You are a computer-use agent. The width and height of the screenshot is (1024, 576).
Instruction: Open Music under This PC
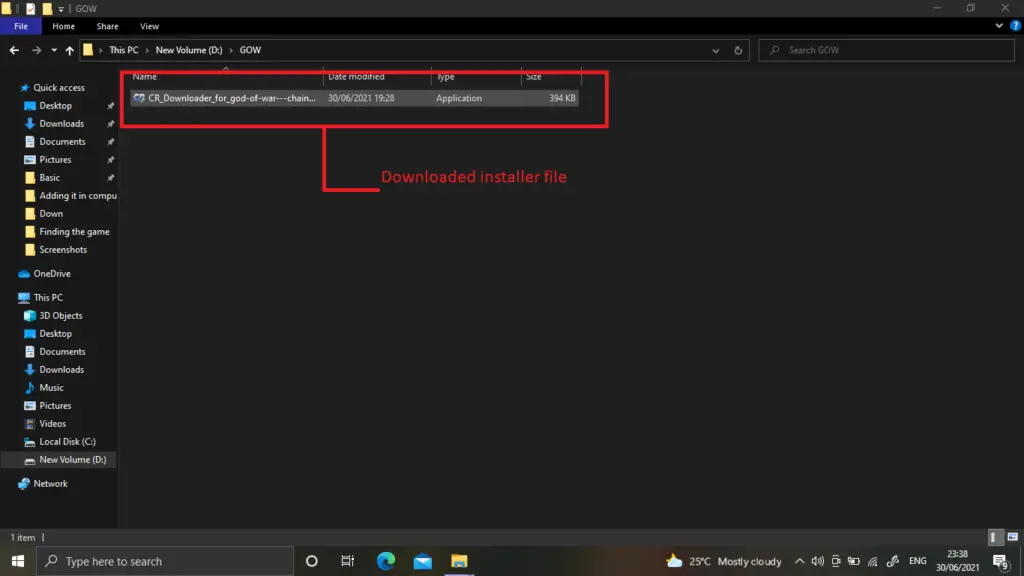pos(51,387)
